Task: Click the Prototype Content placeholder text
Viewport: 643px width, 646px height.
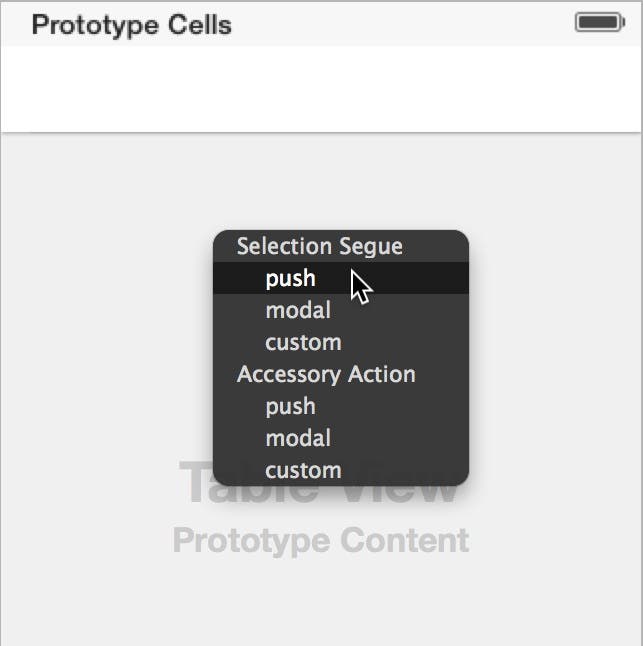Action: click(321, 540)
